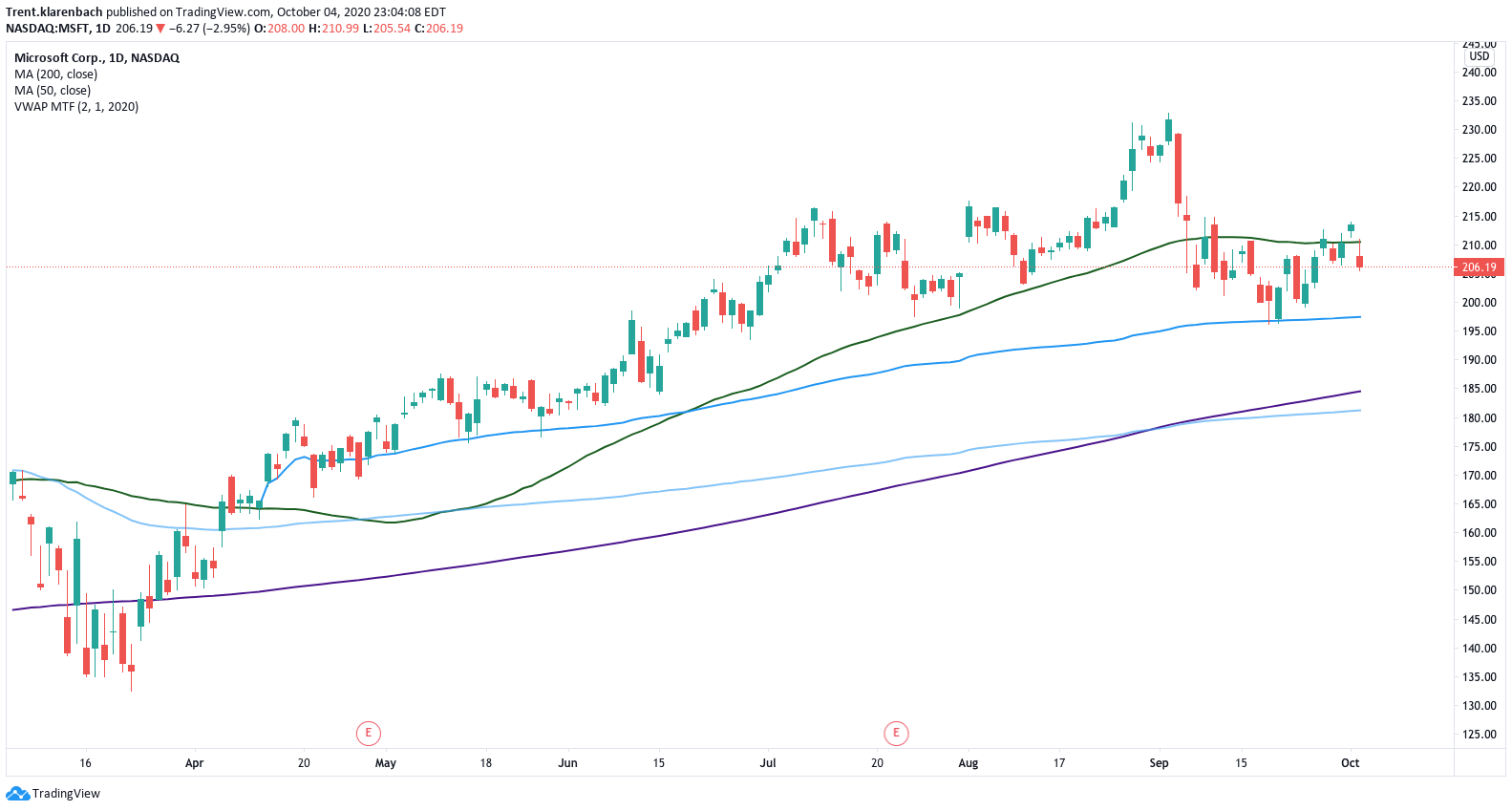This screenshot has height=811, width=1512.
Task: Click the TradingView cloud logo icon
Action: (x=17, y=794)
